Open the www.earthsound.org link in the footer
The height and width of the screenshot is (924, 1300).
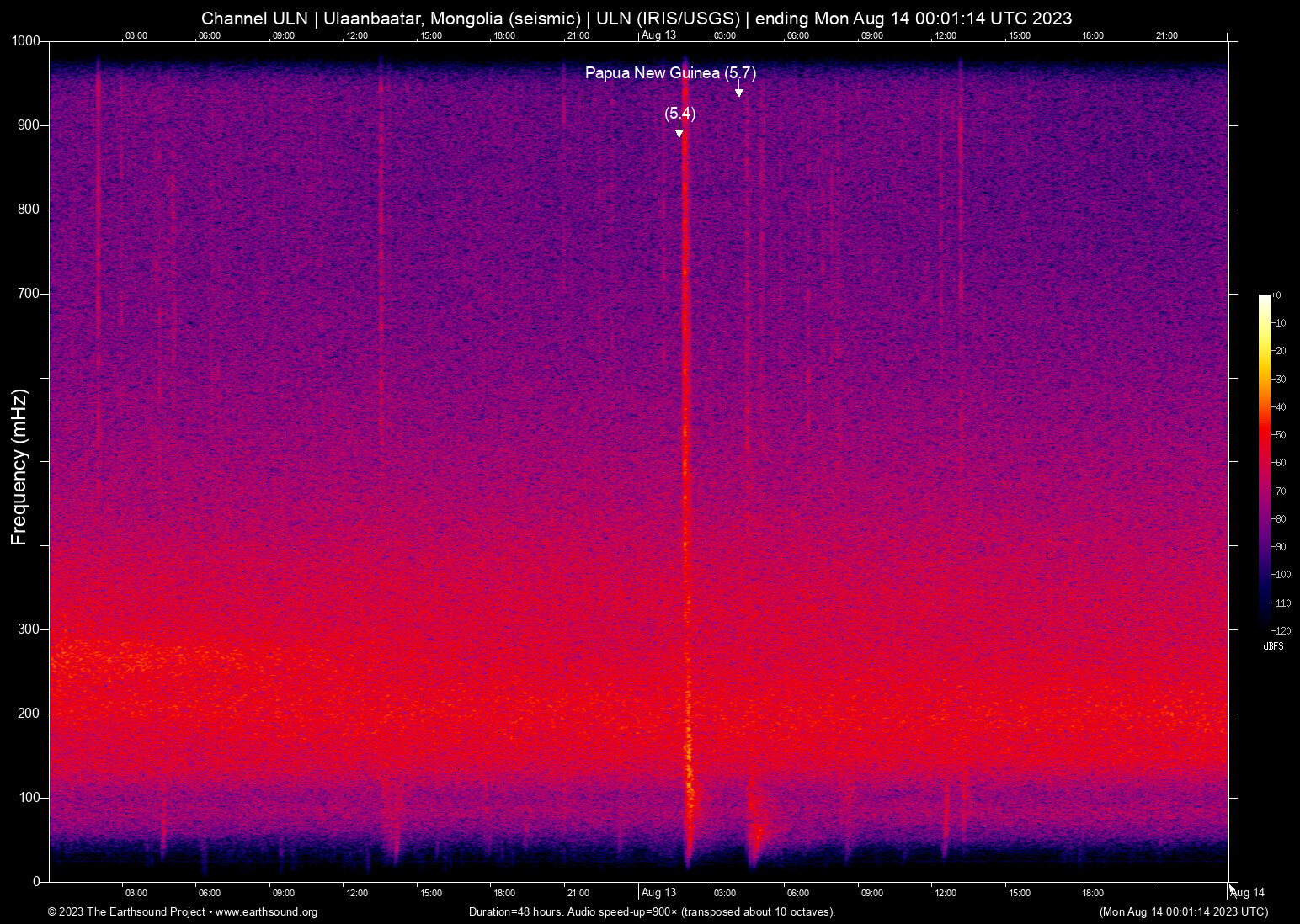(266, 912)
